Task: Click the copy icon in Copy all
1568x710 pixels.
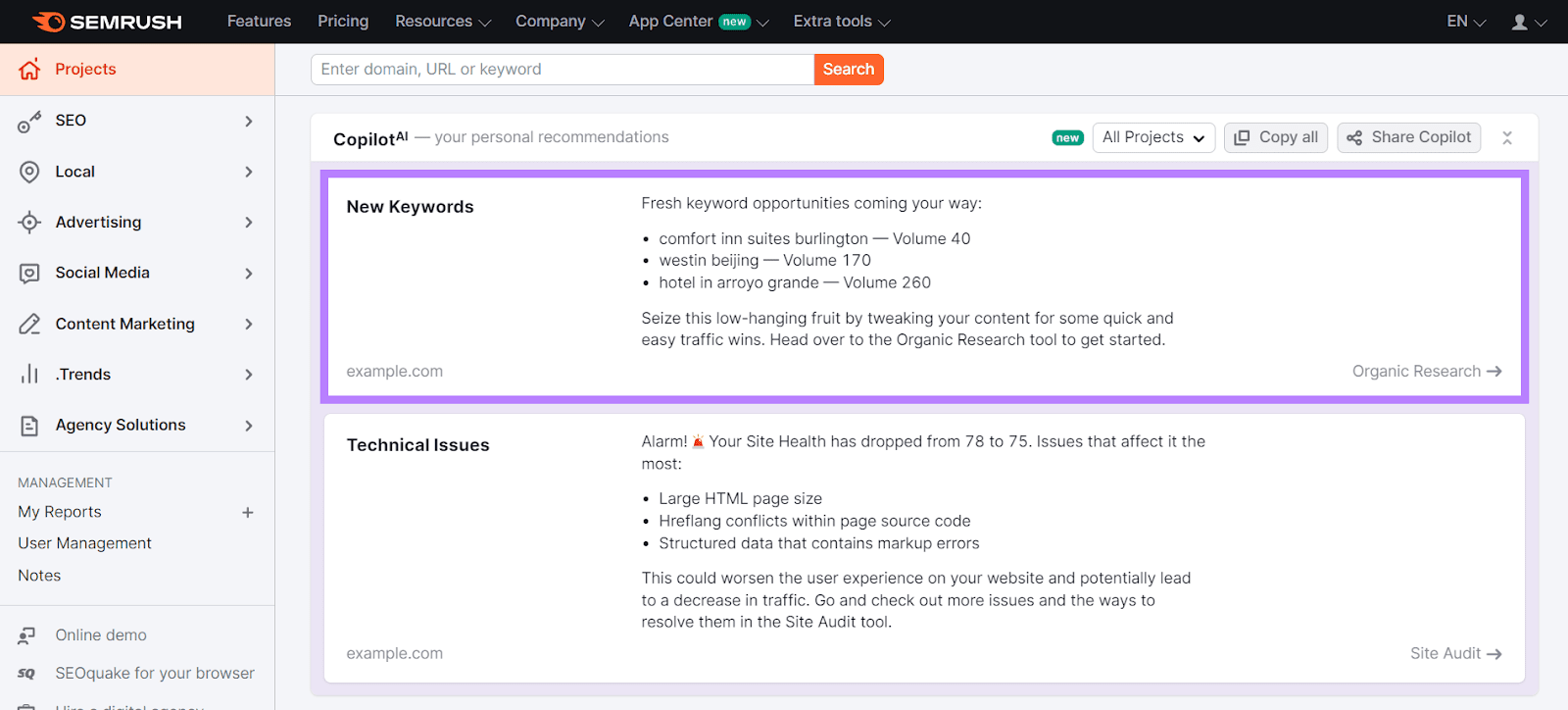Action: tap(1242, 138)
